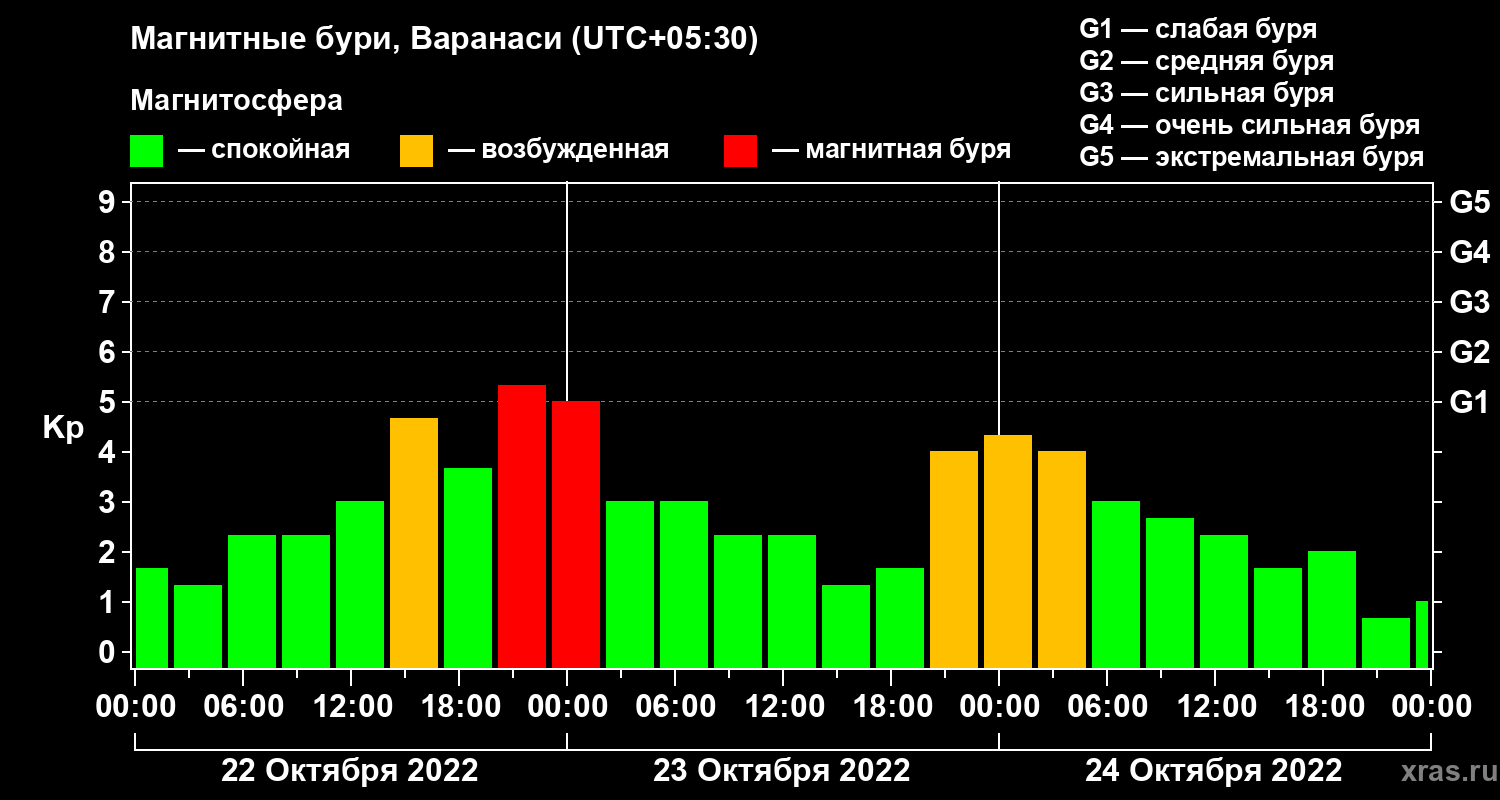This screenshot has width=1500, height=800.
Task: Click the orange bar near 15:00 on 22 October
Action: click(414, 543)
